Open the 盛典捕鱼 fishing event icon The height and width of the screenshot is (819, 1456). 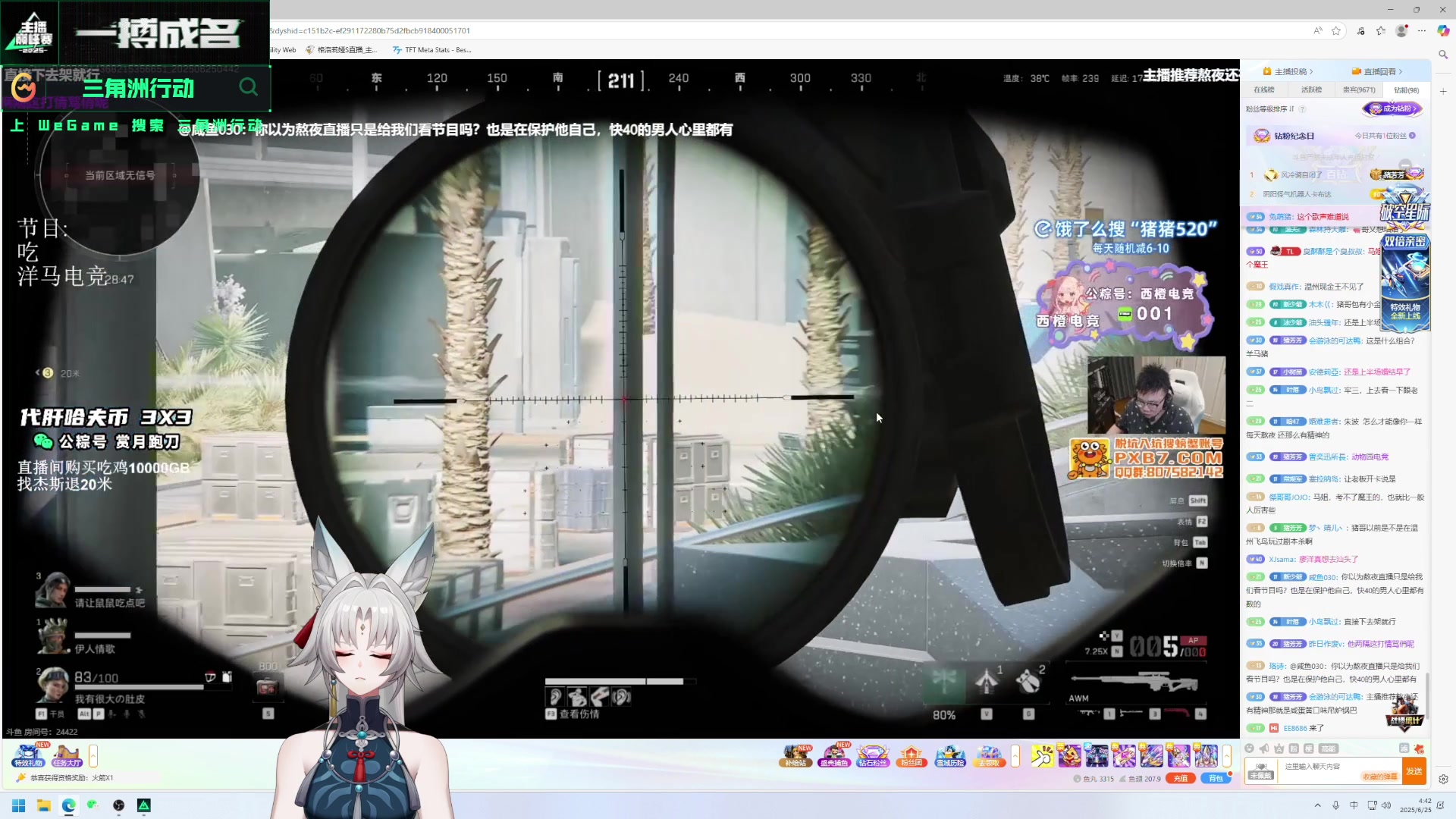834,755
